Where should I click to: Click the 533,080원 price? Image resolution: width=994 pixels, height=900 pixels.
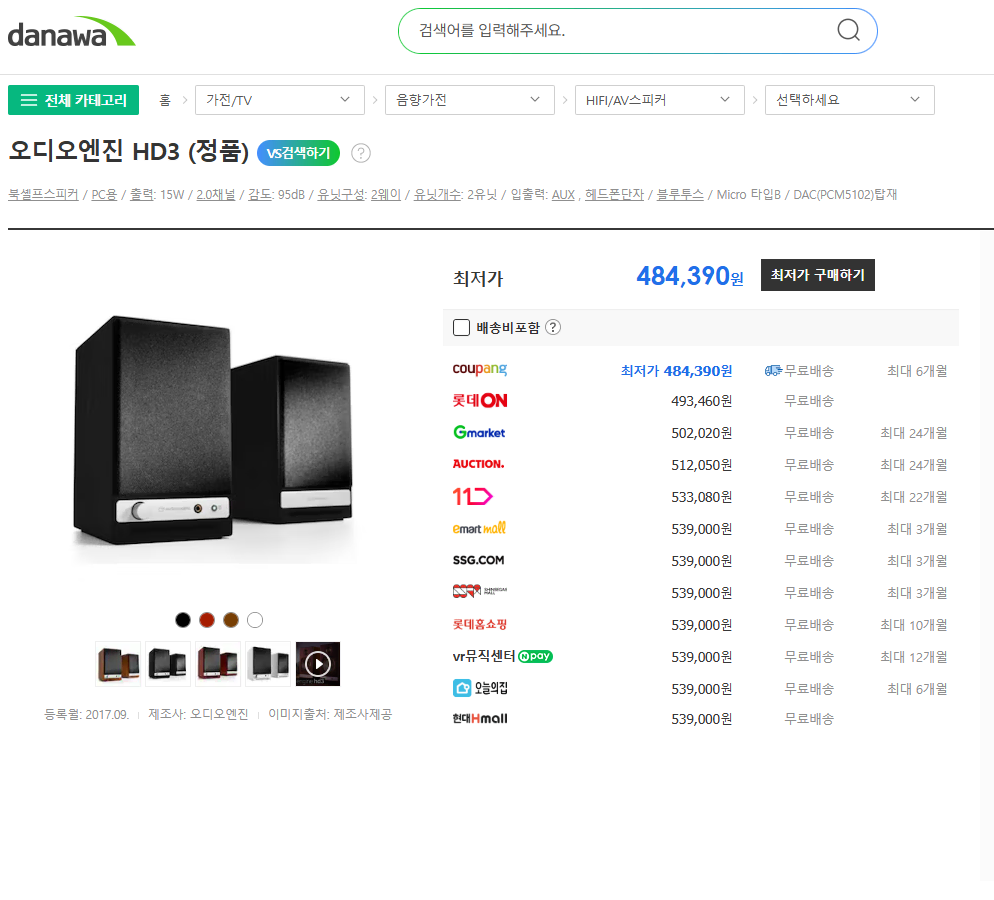[702, 497]
